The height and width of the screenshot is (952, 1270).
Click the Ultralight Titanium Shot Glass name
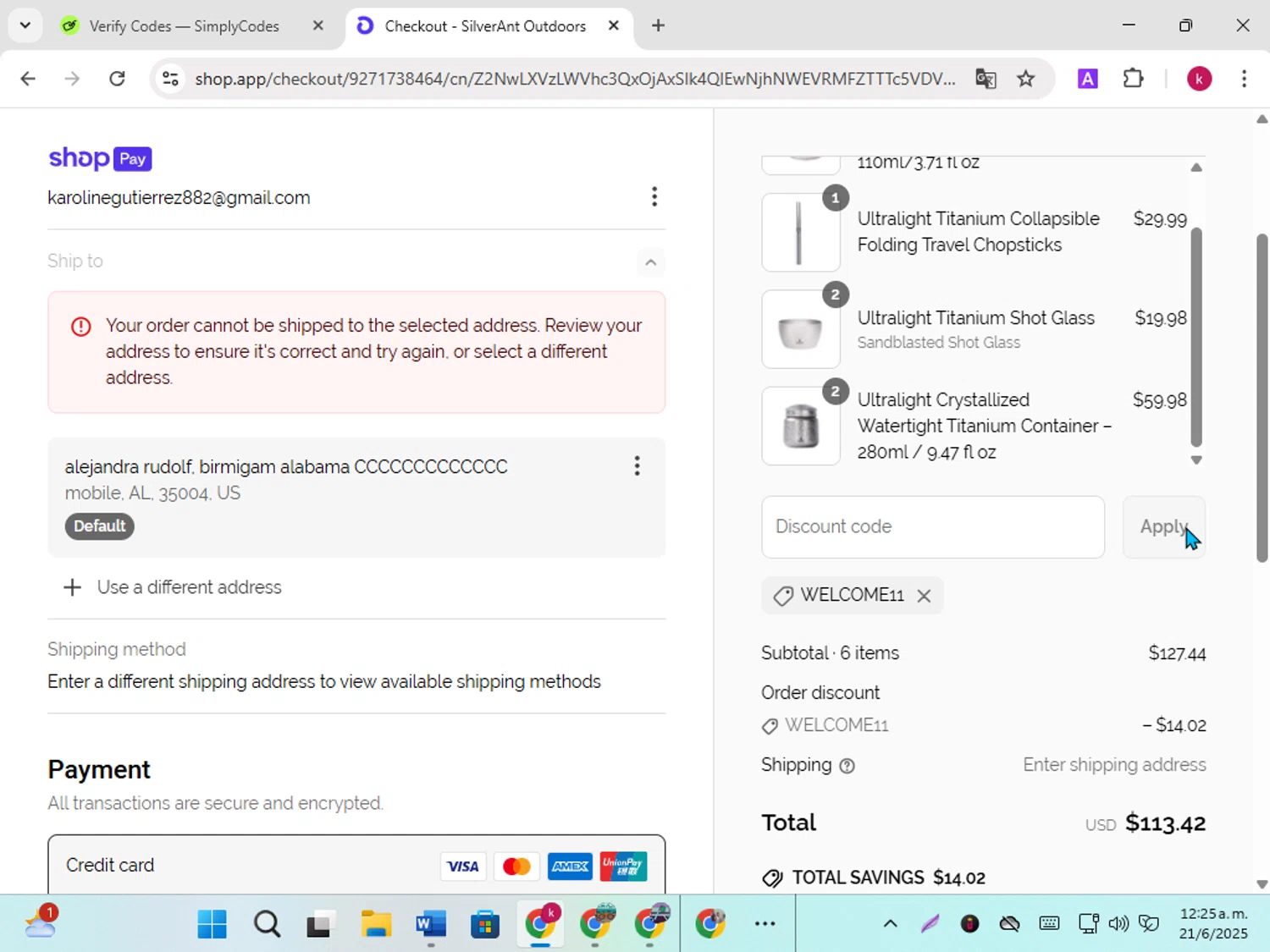[x=976, y=318]
